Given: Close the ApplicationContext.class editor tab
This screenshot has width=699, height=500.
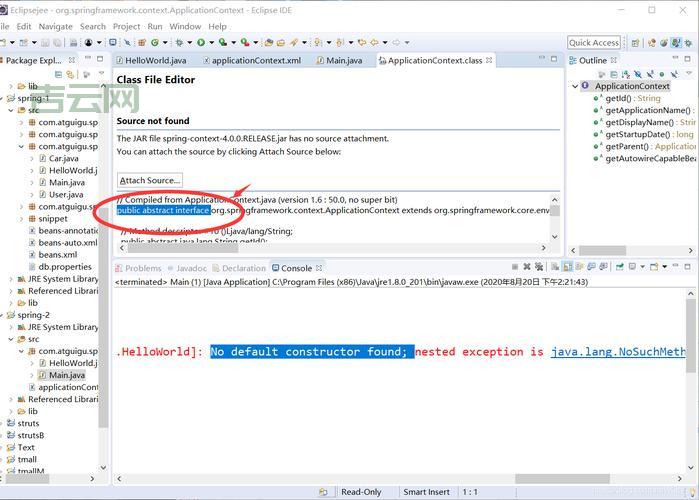Looking at the screenshot, I should pyautogui.click(x=489, y=60).
